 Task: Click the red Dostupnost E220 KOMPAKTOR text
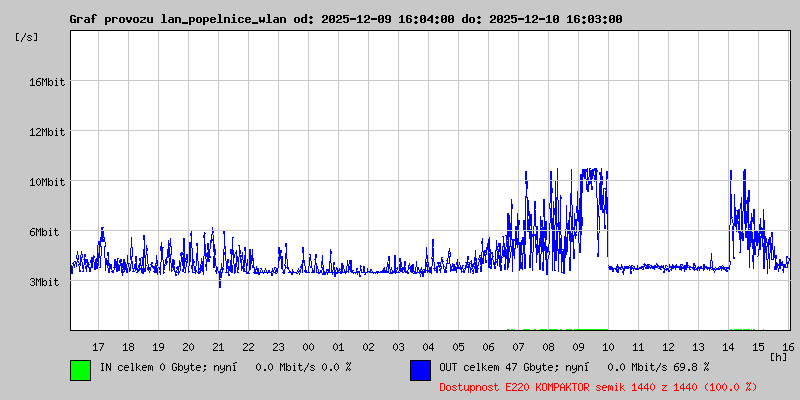coord(598,387)
